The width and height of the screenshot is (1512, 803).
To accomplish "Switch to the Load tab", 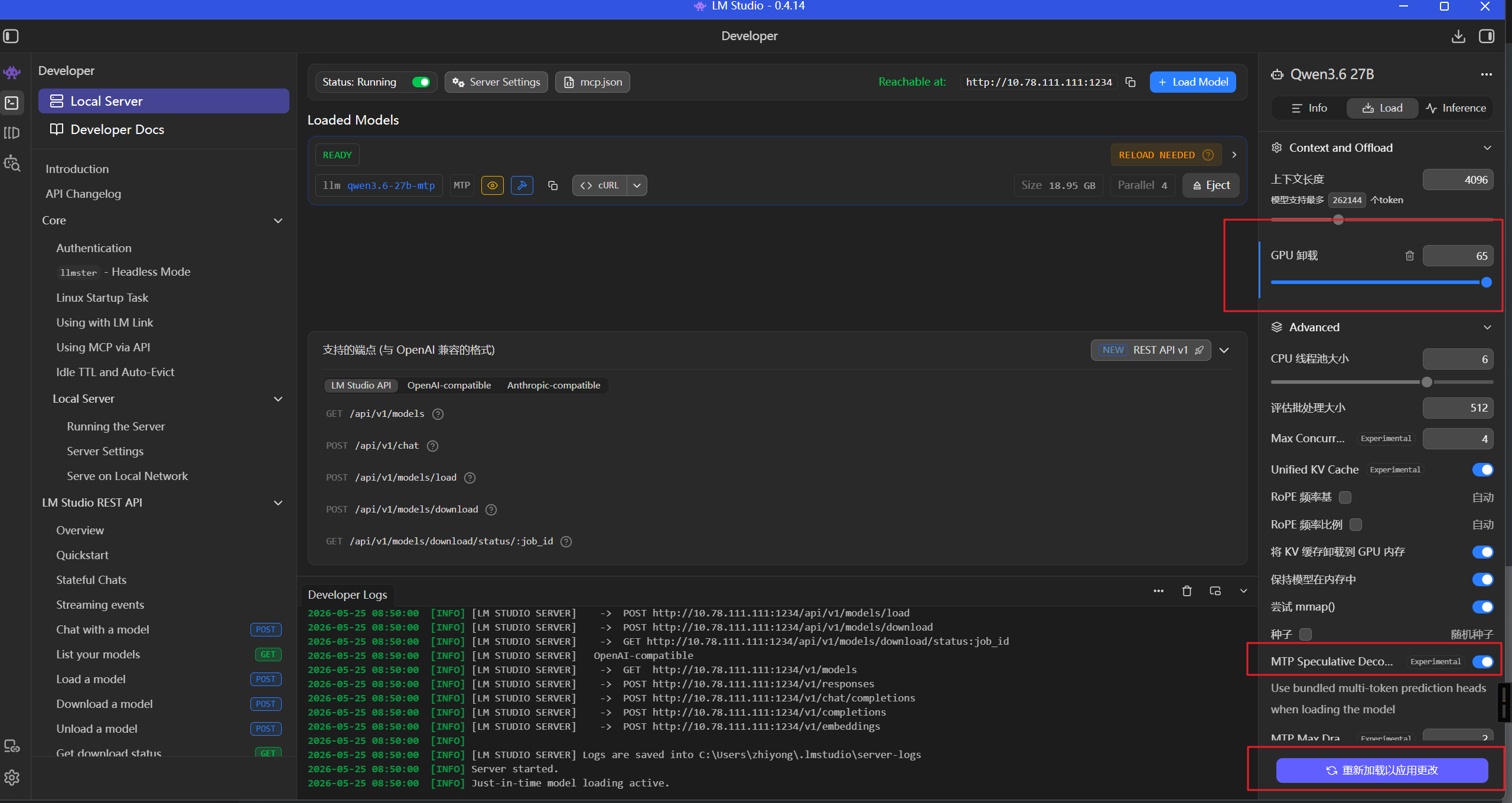I will [1382, 108].
